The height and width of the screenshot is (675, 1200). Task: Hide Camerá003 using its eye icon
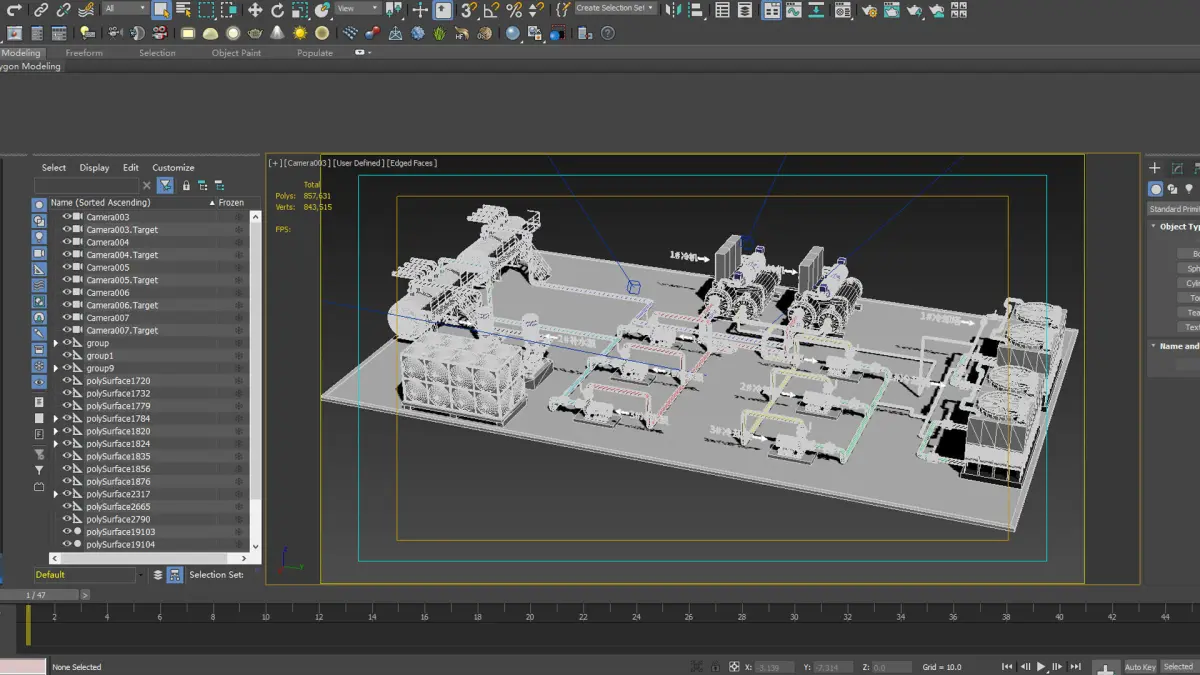click(x=67, y=217)
